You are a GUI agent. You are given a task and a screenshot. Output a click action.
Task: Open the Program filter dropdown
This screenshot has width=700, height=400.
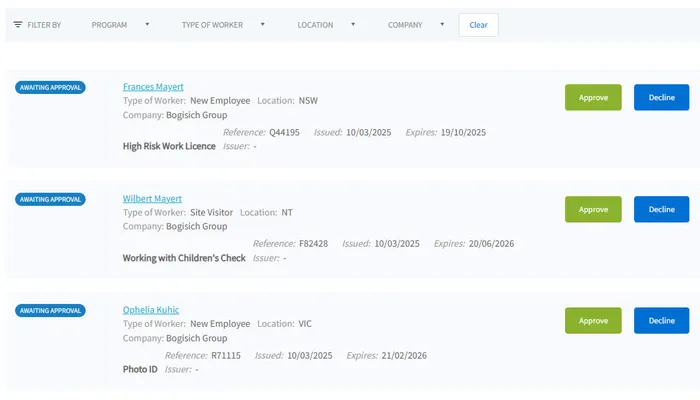(120, 25)
